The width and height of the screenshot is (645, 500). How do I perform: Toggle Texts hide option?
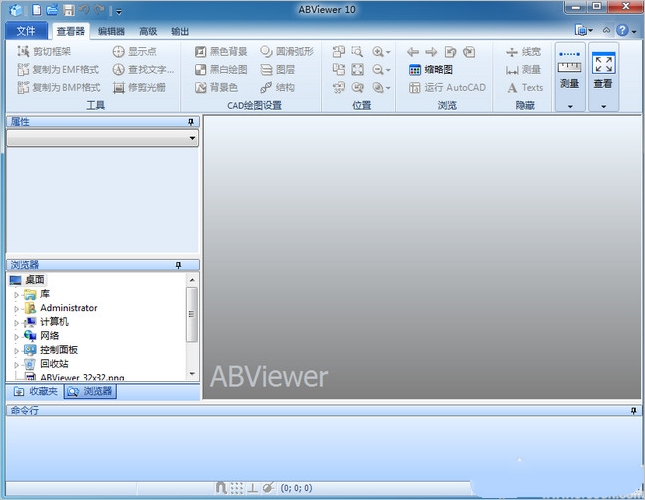click(525, 87)
